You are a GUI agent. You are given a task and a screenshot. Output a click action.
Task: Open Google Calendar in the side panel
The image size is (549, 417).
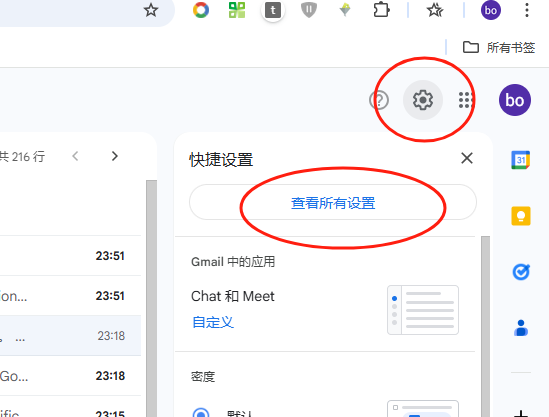point(521,160)
